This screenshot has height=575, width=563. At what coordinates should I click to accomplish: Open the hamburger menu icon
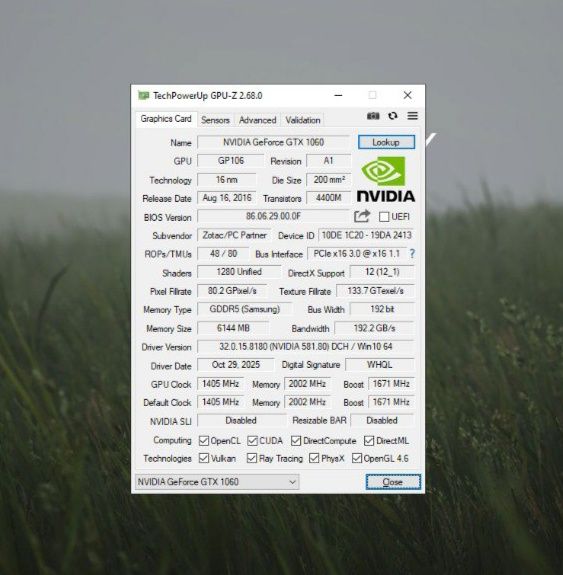coord(413,116)
